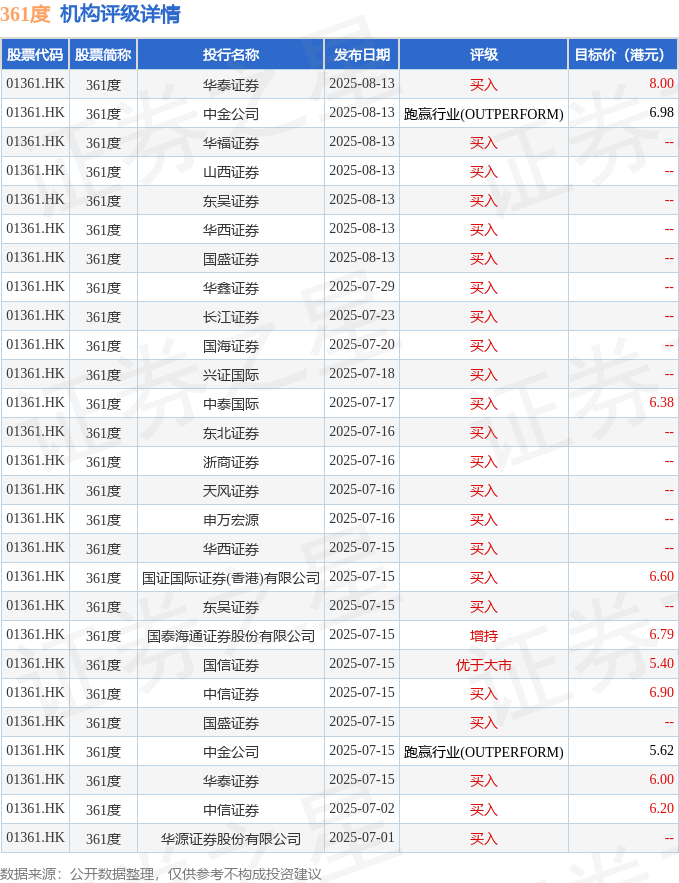Click 买入 rating in the 天风证券 row

click(x=484, y=491)
